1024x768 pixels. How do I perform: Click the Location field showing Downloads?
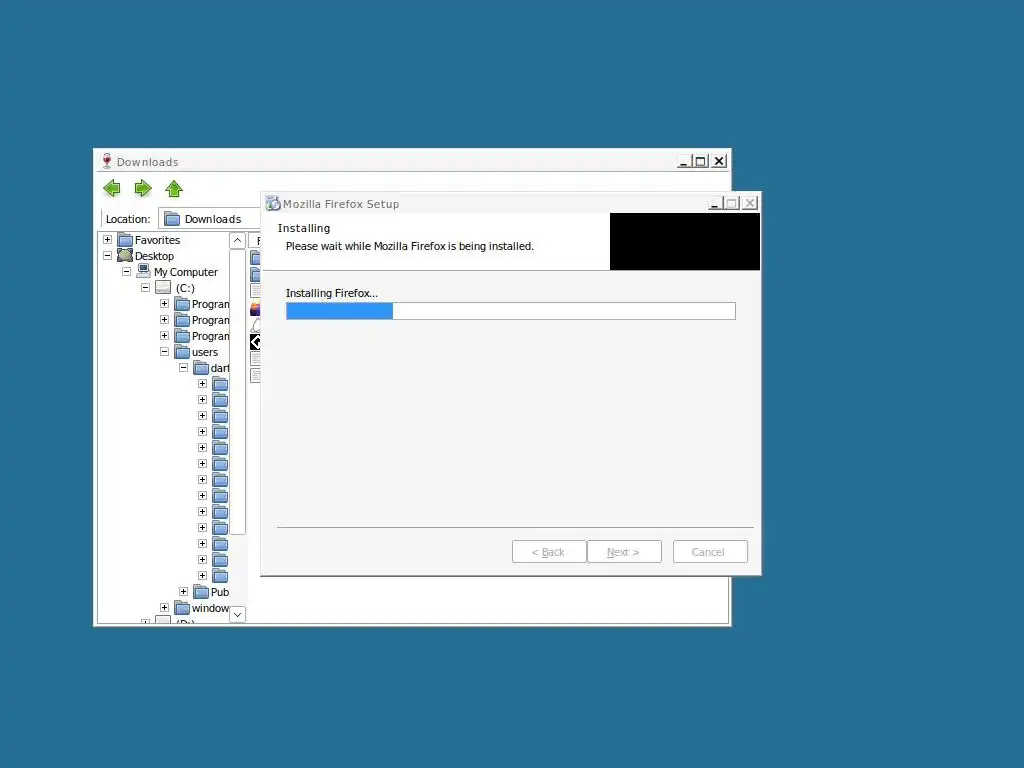210,219
